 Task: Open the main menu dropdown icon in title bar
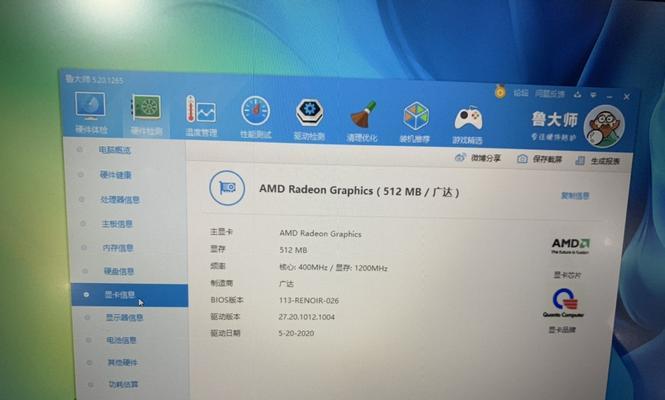click(593, 95)
